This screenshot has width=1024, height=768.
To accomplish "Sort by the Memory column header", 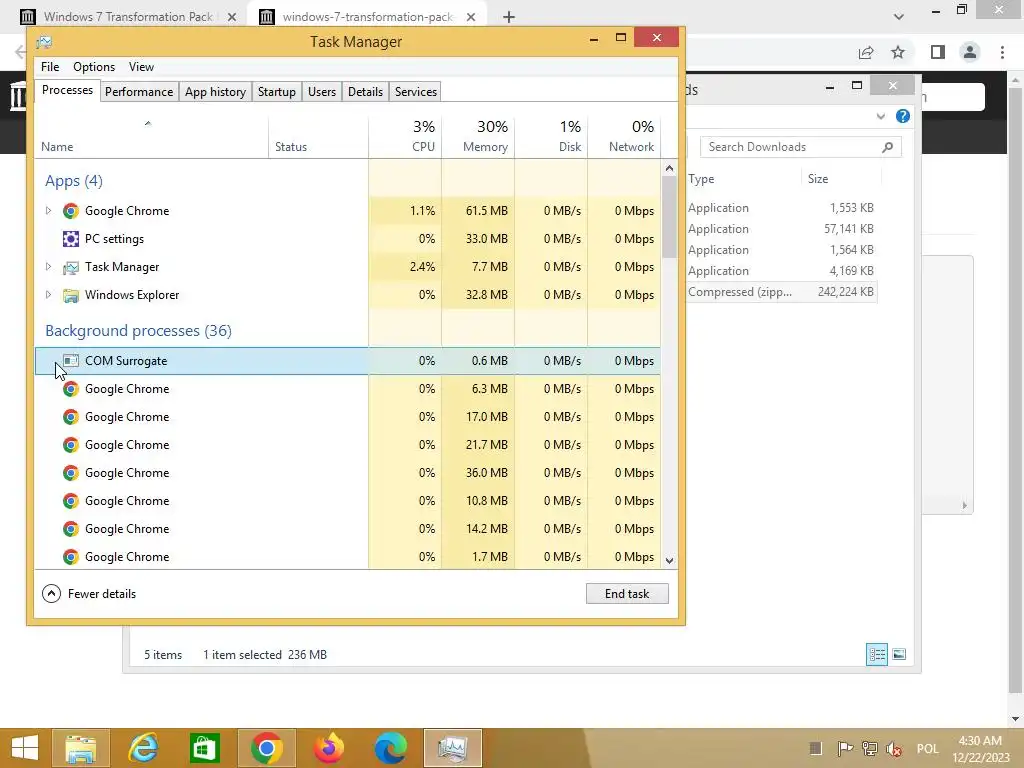I will pyautogui.click(x=478, y=136).
